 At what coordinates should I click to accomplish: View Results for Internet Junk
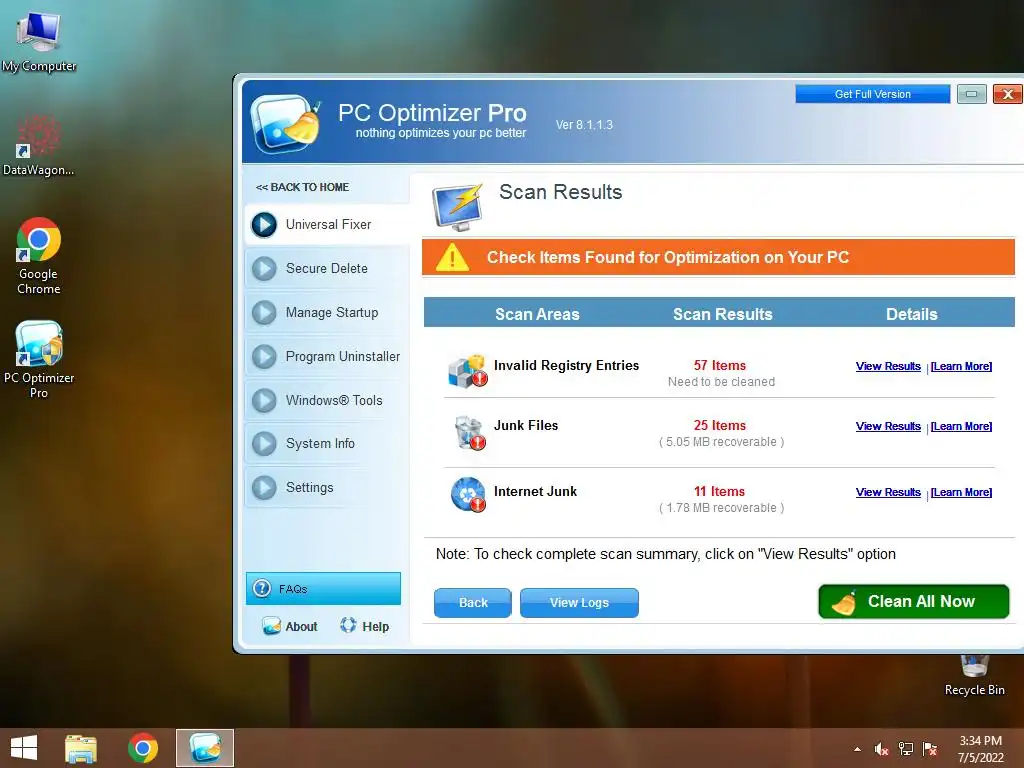click(888, 492)
